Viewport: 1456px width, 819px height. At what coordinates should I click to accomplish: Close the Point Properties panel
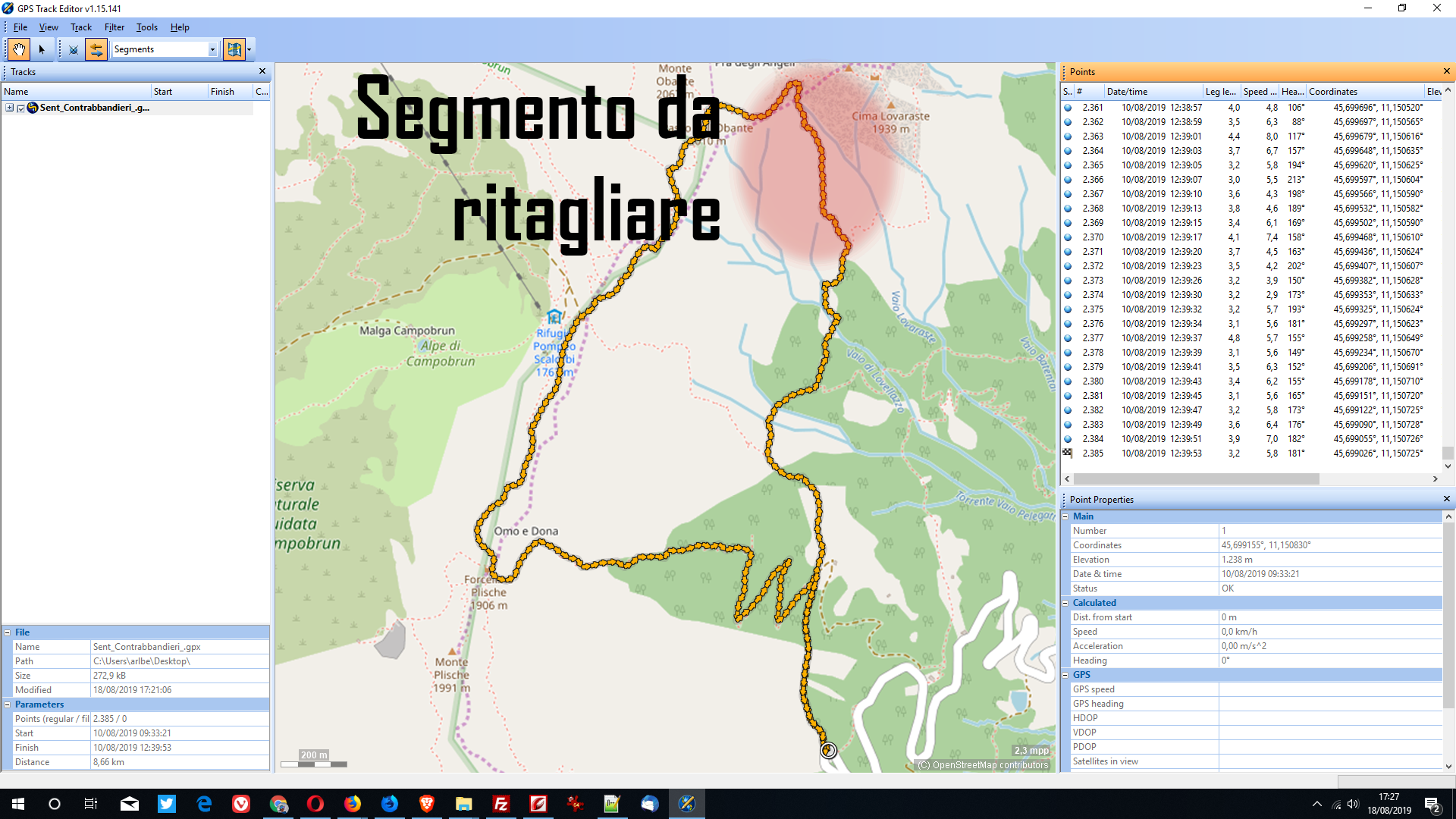click(1446, 499)
